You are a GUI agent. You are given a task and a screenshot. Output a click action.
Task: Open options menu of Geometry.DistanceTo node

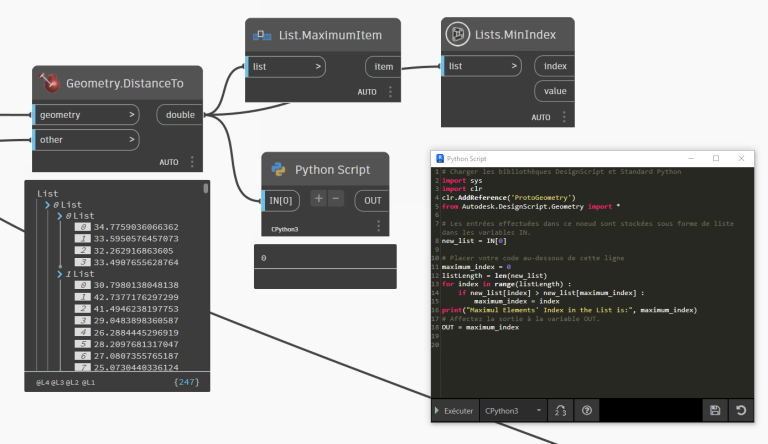[192, 162]
